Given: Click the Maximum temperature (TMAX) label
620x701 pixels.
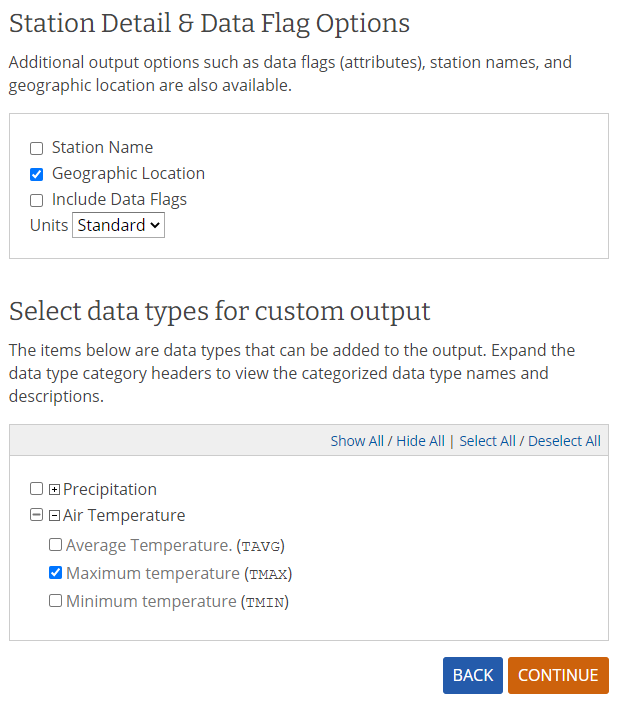Looking at the screenshot, I should point(179,574).
